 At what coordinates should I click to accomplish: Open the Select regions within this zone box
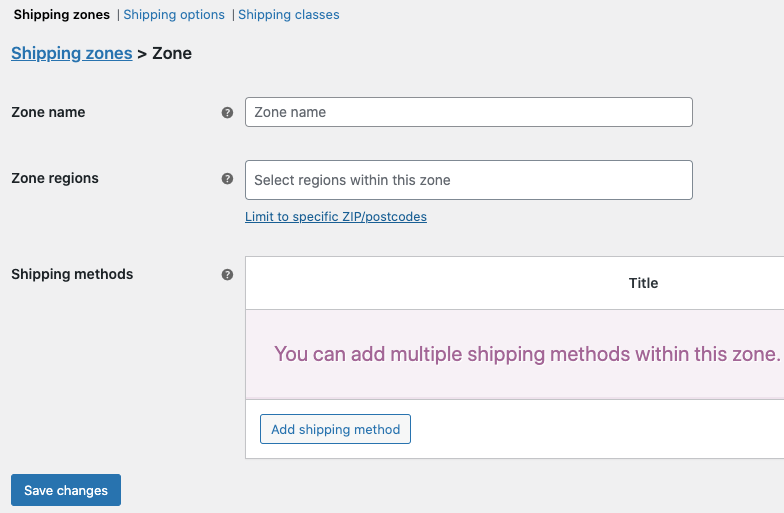tap(468, 180)
